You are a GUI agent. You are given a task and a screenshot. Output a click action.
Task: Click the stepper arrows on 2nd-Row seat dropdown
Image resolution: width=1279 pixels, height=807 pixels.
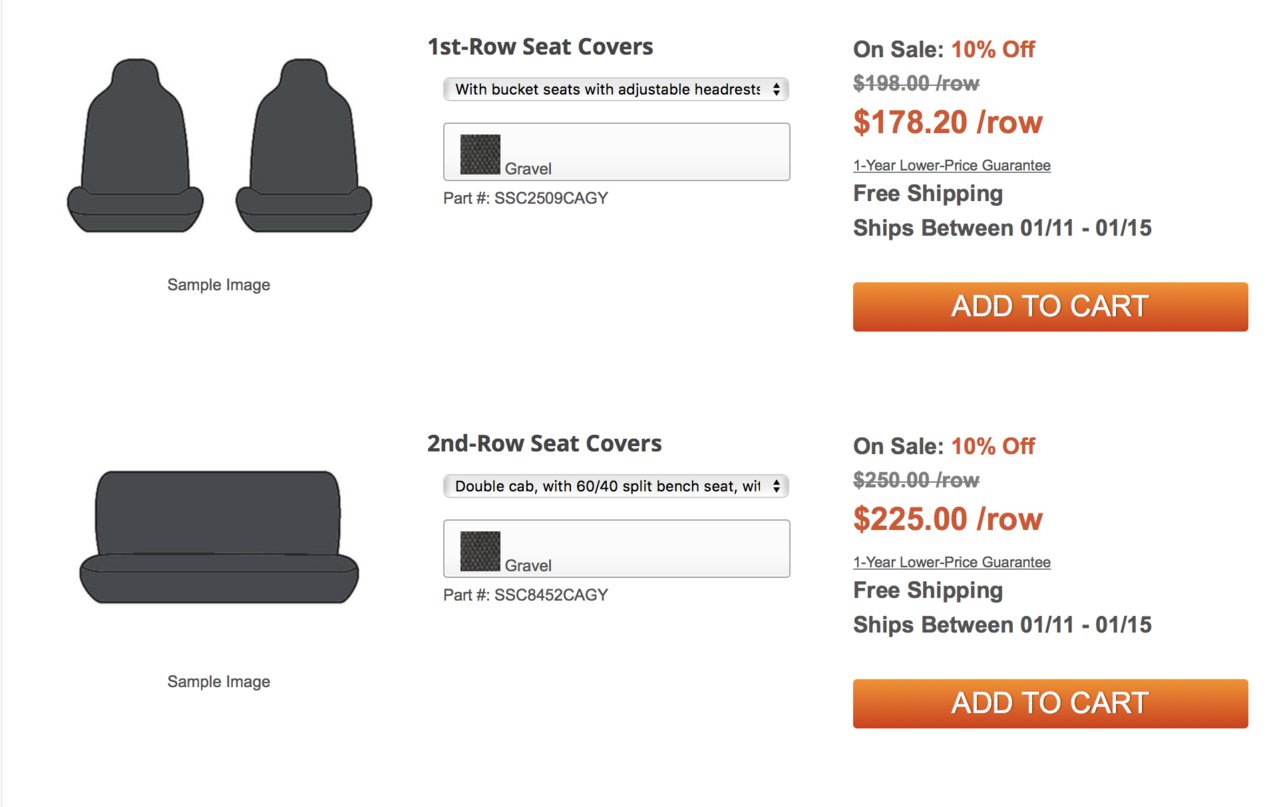pos(776,486)
